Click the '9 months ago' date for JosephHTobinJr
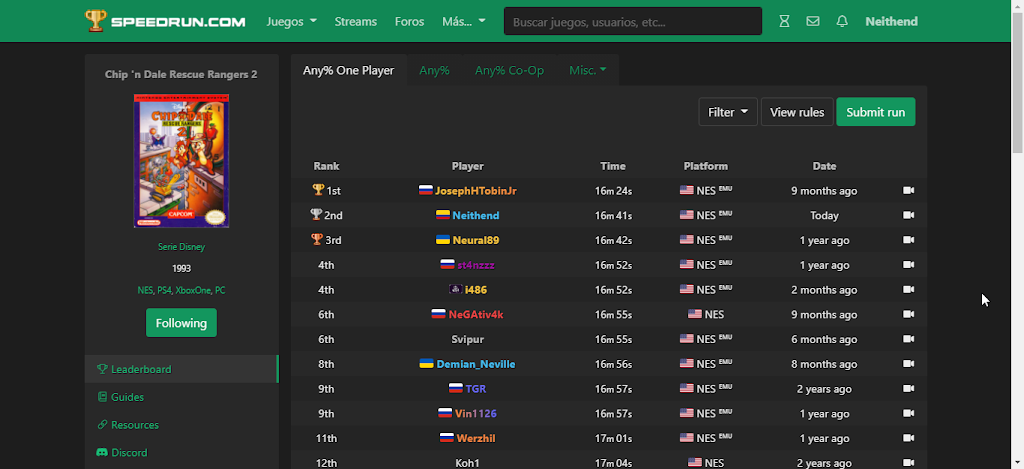Screen dimensions: 1024x469 (824, 191)
